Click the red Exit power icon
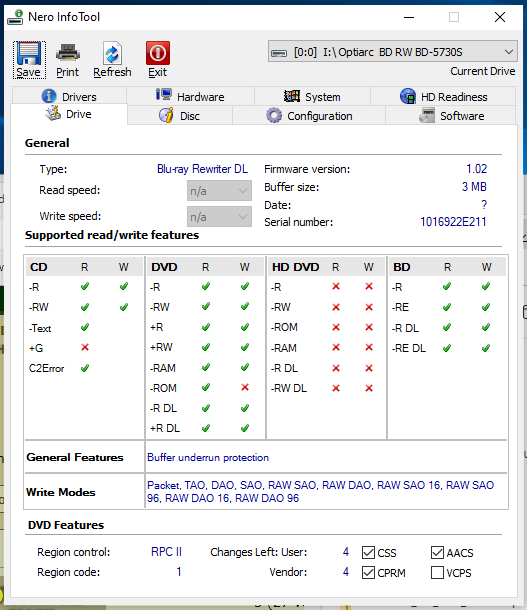527x610 pixels. tap(158, 53)
